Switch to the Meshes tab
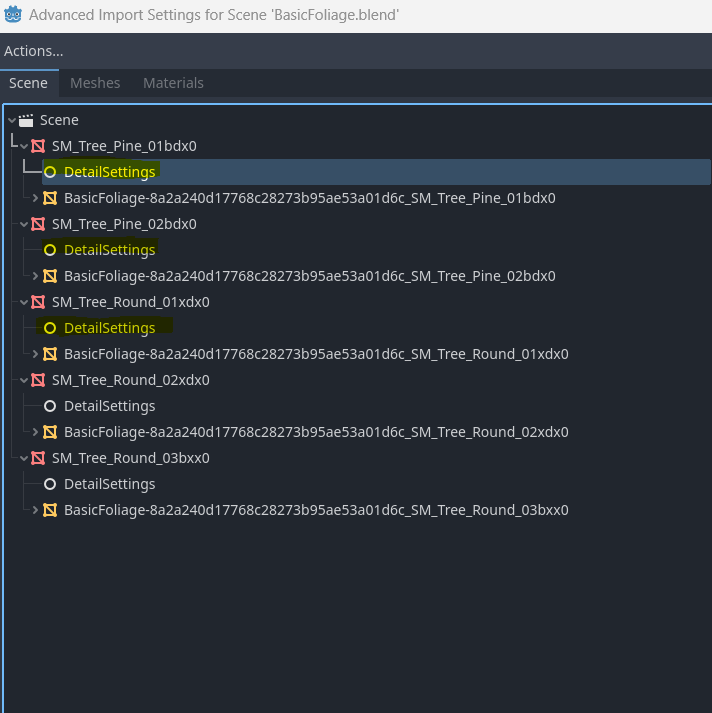 [x=95, y=83]
